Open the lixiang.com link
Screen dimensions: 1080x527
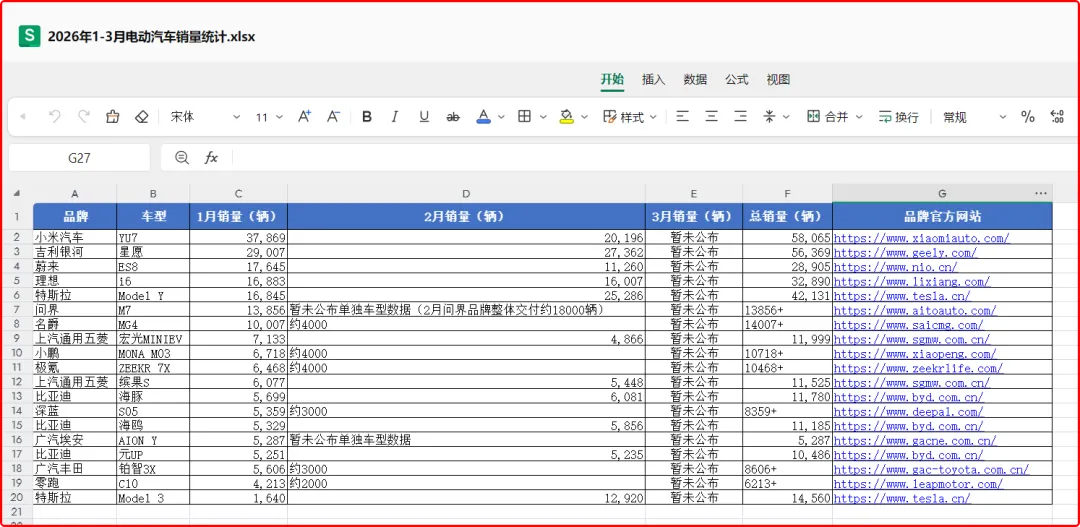[x=912, y=282]
